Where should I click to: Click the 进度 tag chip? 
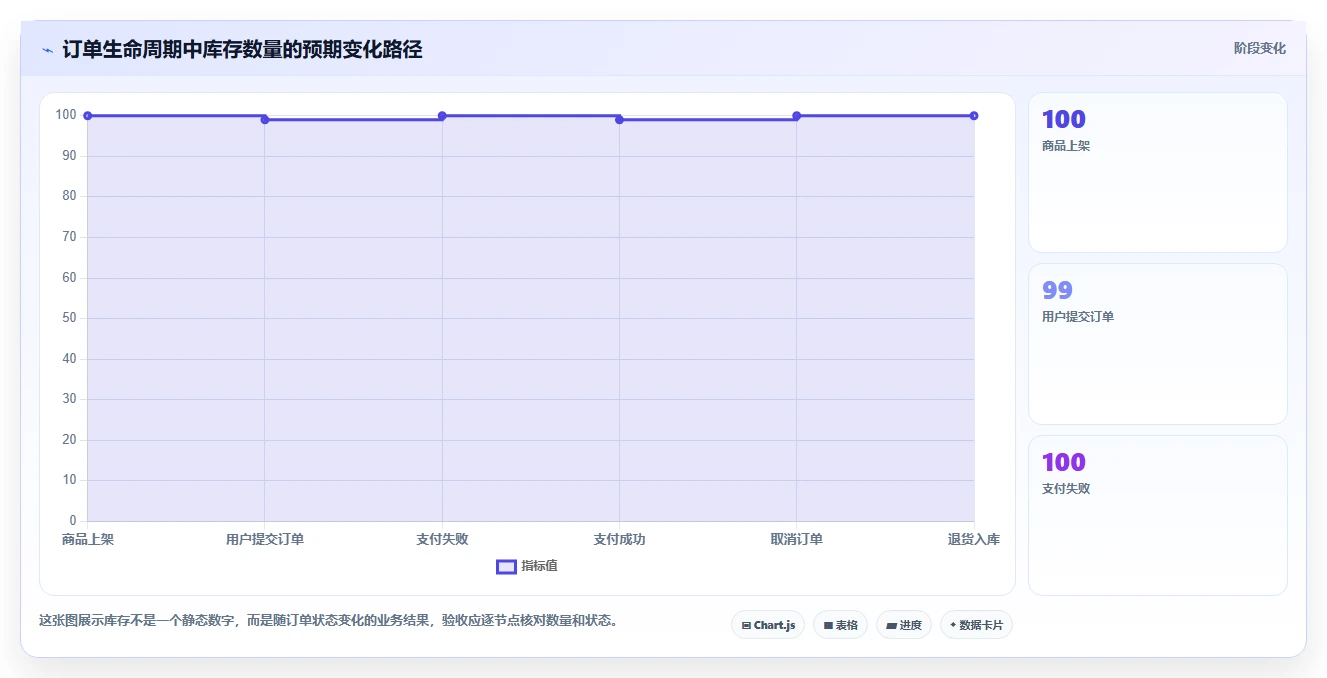point(903,625)
